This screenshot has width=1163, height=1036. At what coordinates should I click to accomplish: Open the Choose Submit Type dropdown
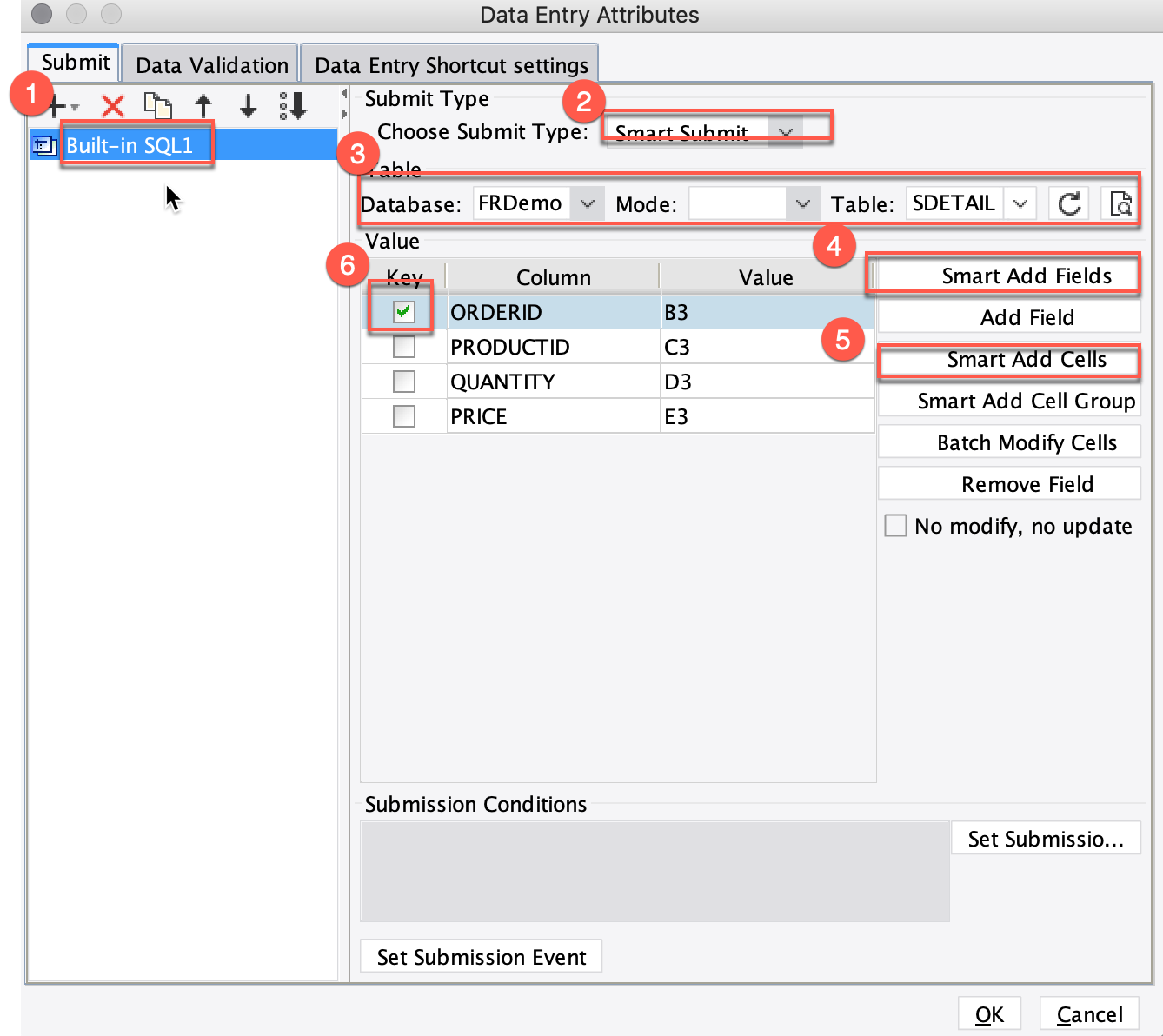(786, 132)
